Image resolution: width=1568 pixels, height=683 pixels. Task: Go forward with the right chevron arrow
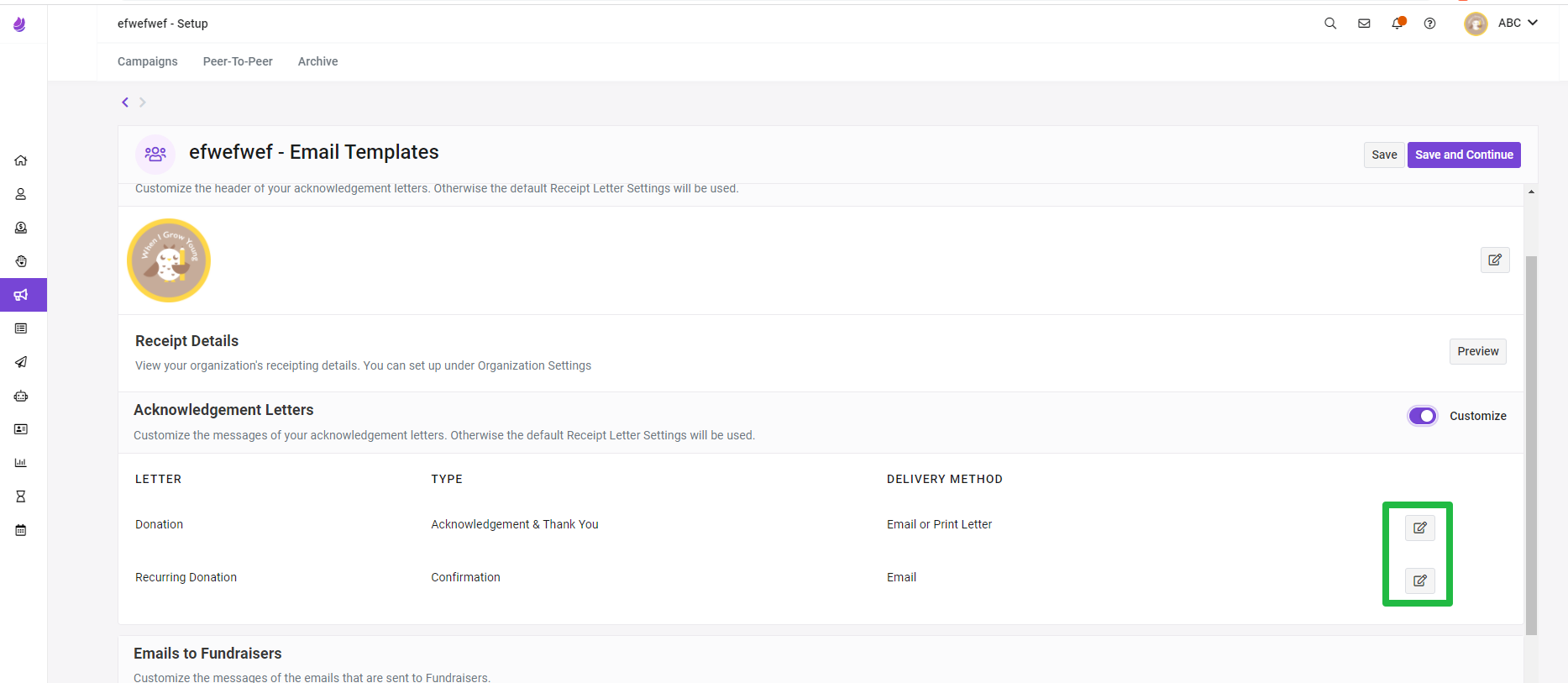[143, 102]
